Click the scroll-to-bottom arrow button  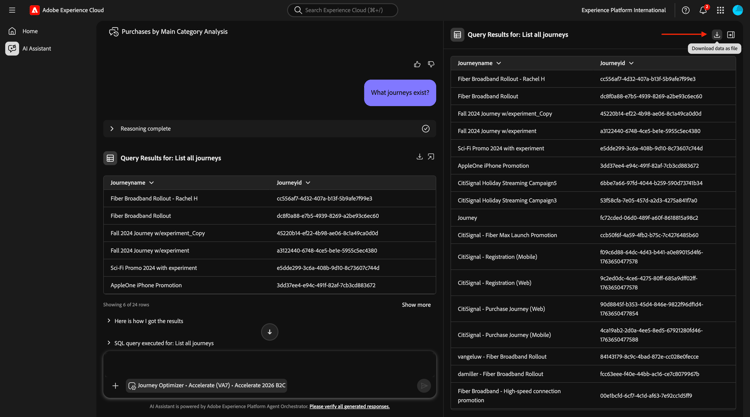coord(270,332)
